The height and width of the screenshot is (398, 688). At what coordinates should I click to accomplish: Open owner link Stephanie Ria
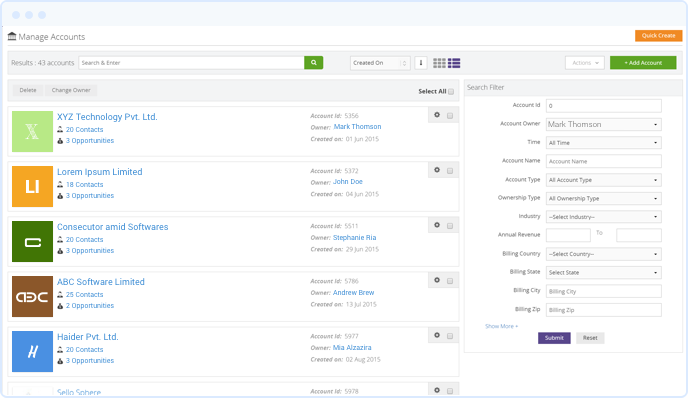click(x=355, y=237)
